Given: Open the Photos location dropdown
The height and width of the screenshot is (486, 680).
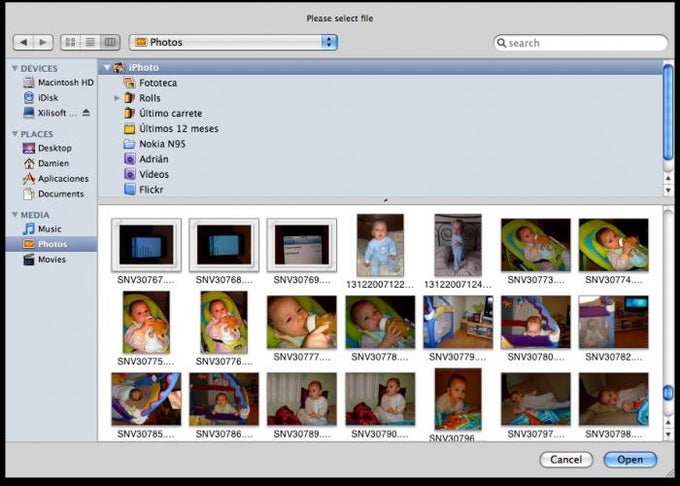Looking at the screenshot, I should click(x=233, y=42).
